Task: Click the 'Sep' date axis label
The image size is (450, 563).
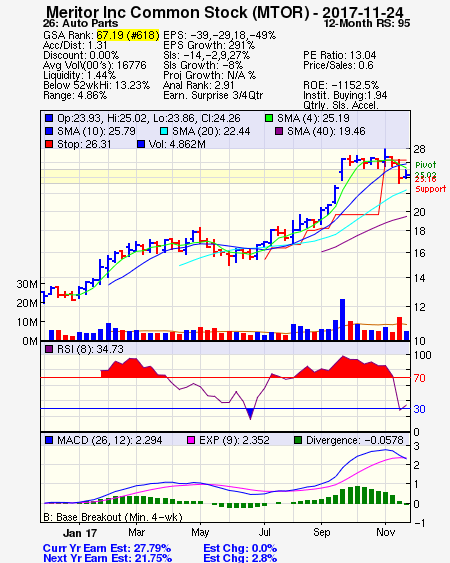Action: pyautogui.click(x=321, y=532)
